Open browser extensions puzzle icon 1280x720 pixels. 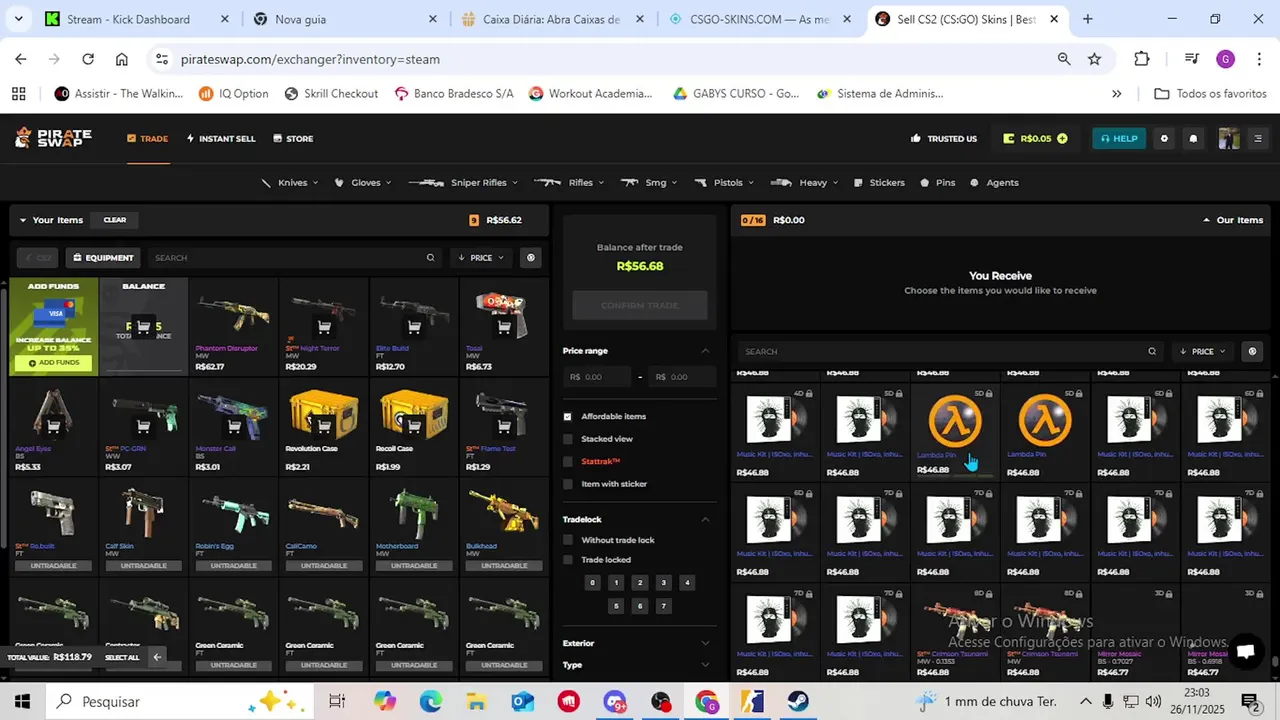(x=1142, y=59)
